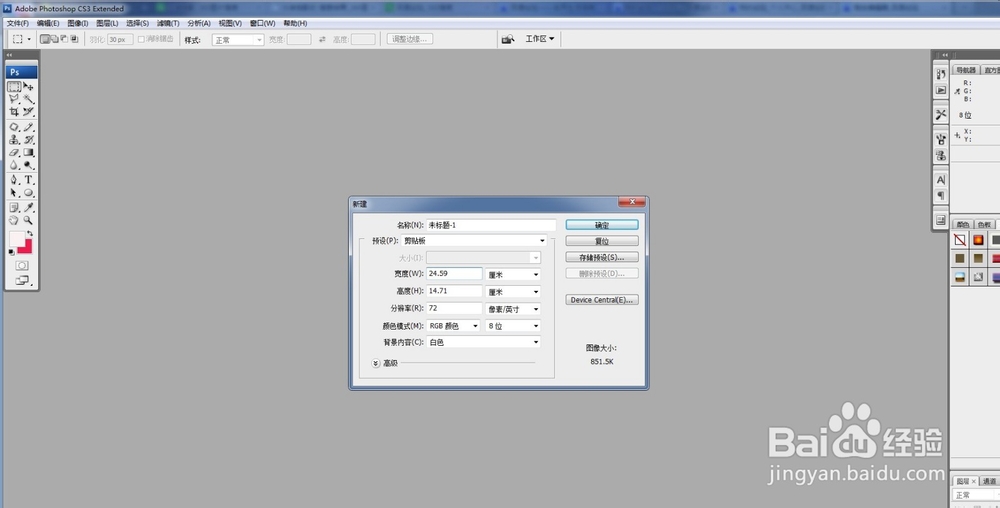Select the Ellipse shape tool
Viewport: 1000px width, 508px height.
[29, 192]
